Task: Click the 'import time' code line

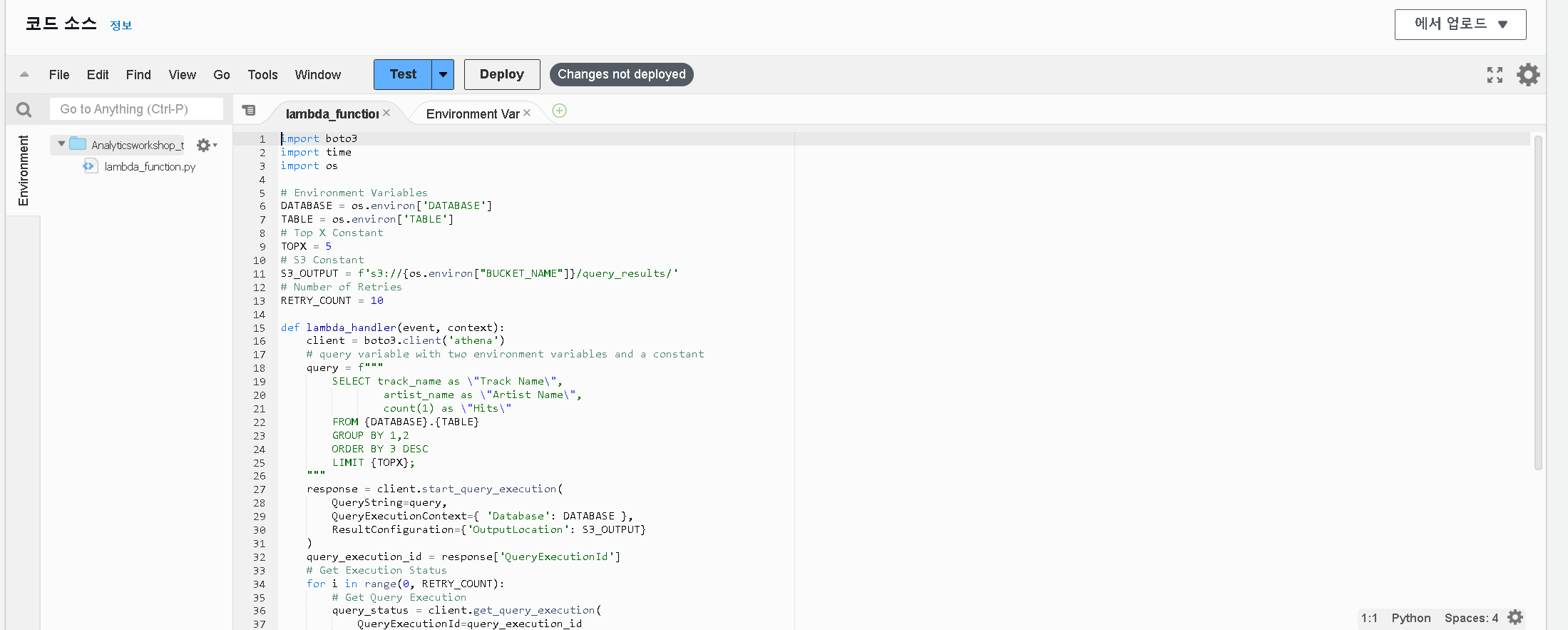Action: point(316,152)
